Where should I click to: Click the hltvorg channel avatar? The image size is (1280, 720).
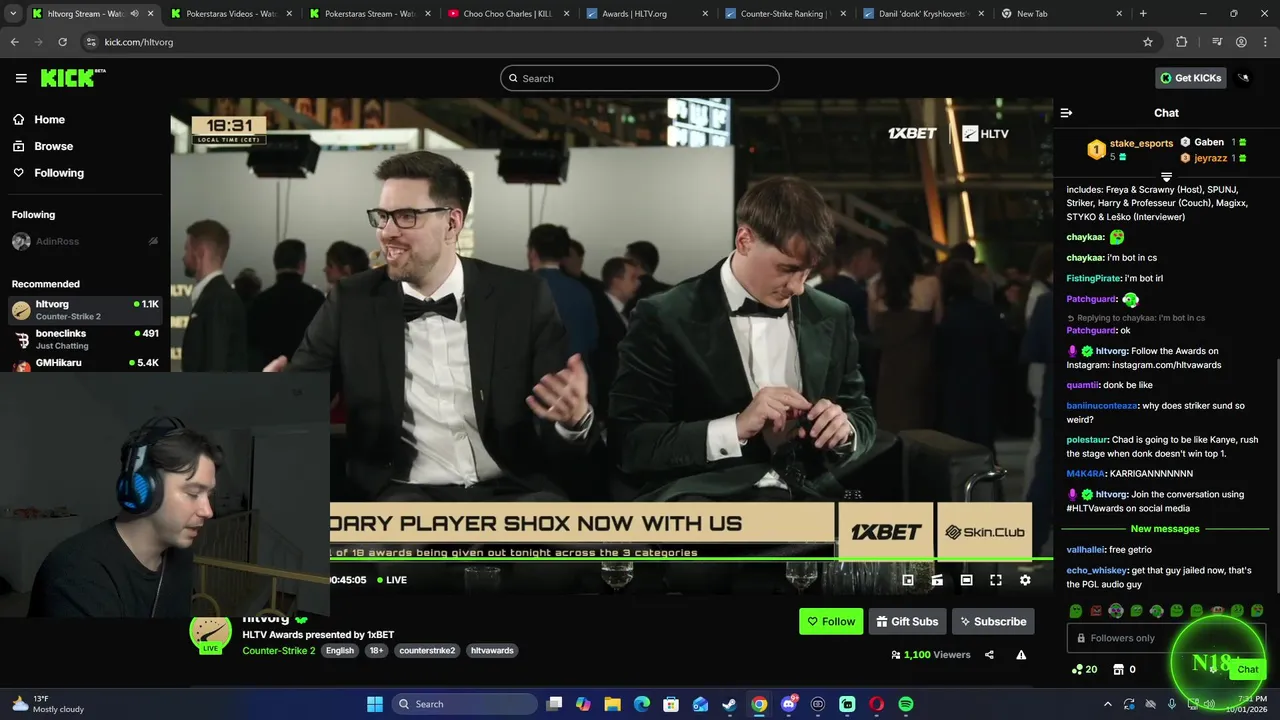[210, 633]
